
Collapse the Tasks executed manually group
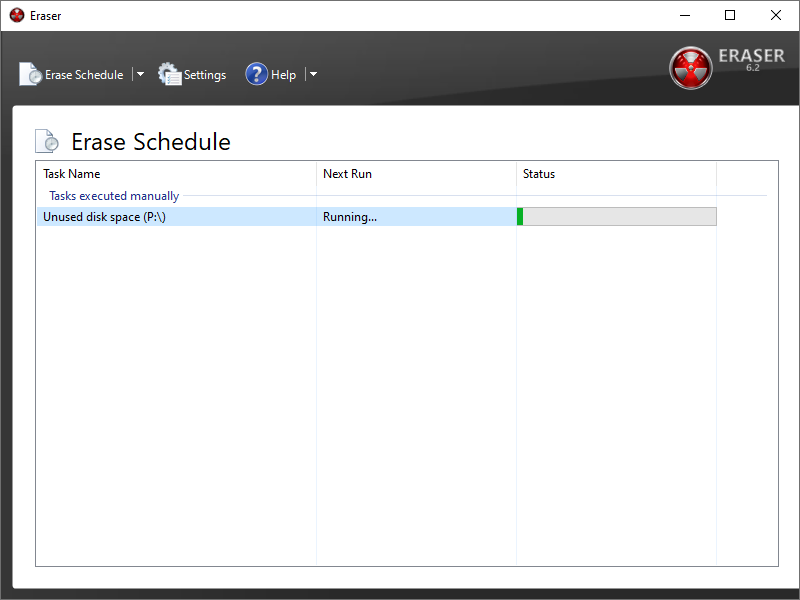114,196
